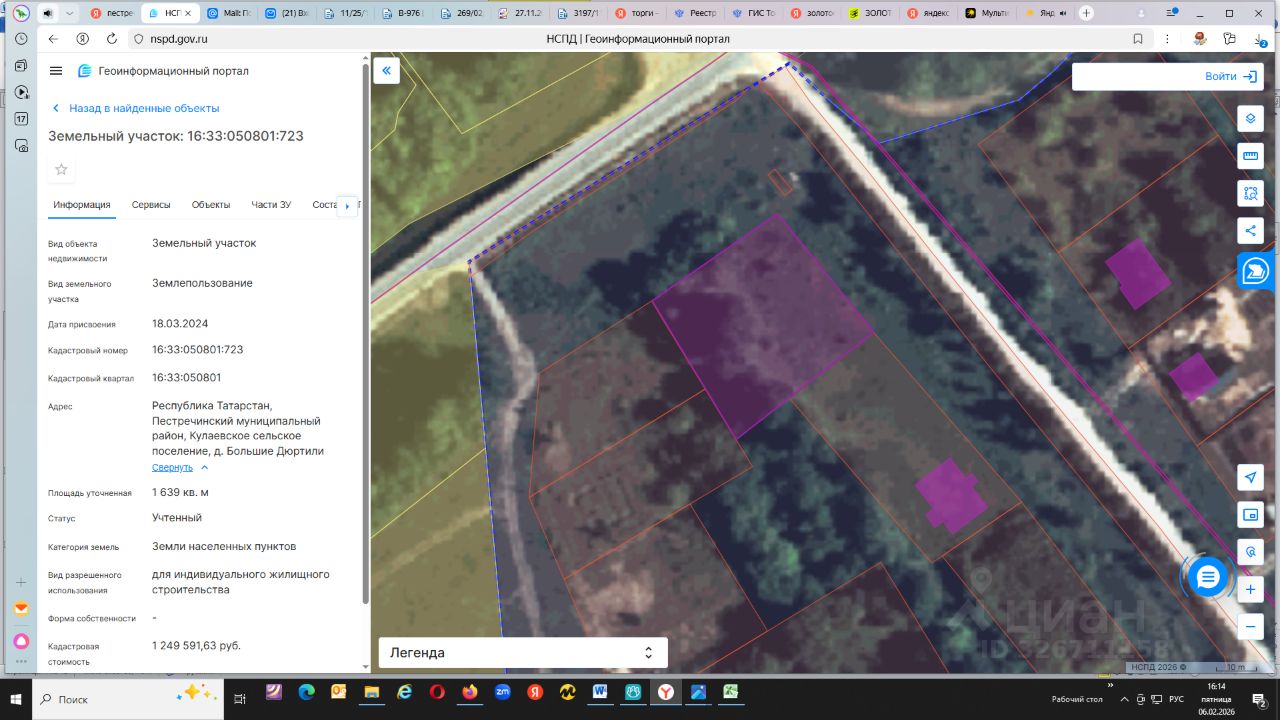Share the current map view
Image resolution: width=1280 pixels, height=720 pixels.
(1250, 230)
